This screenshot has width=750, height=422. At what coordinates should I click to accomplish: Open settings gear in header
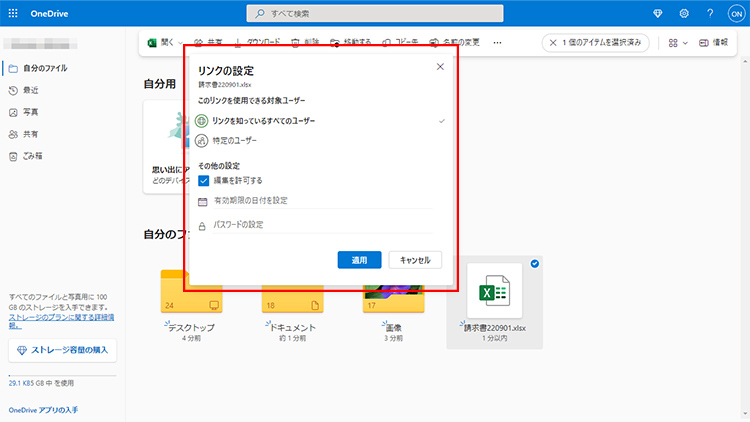click(x=684, y=14)
